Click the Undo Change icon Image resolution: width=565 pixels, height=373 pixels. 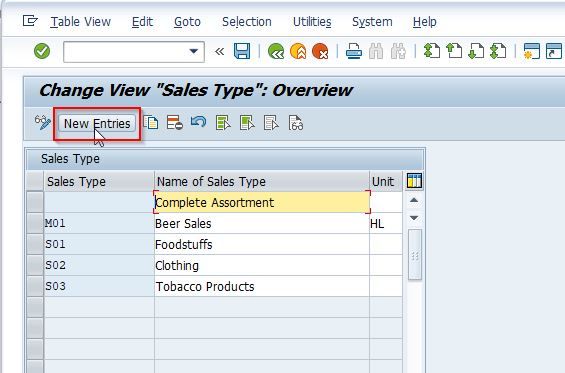[x=199, y=122]
